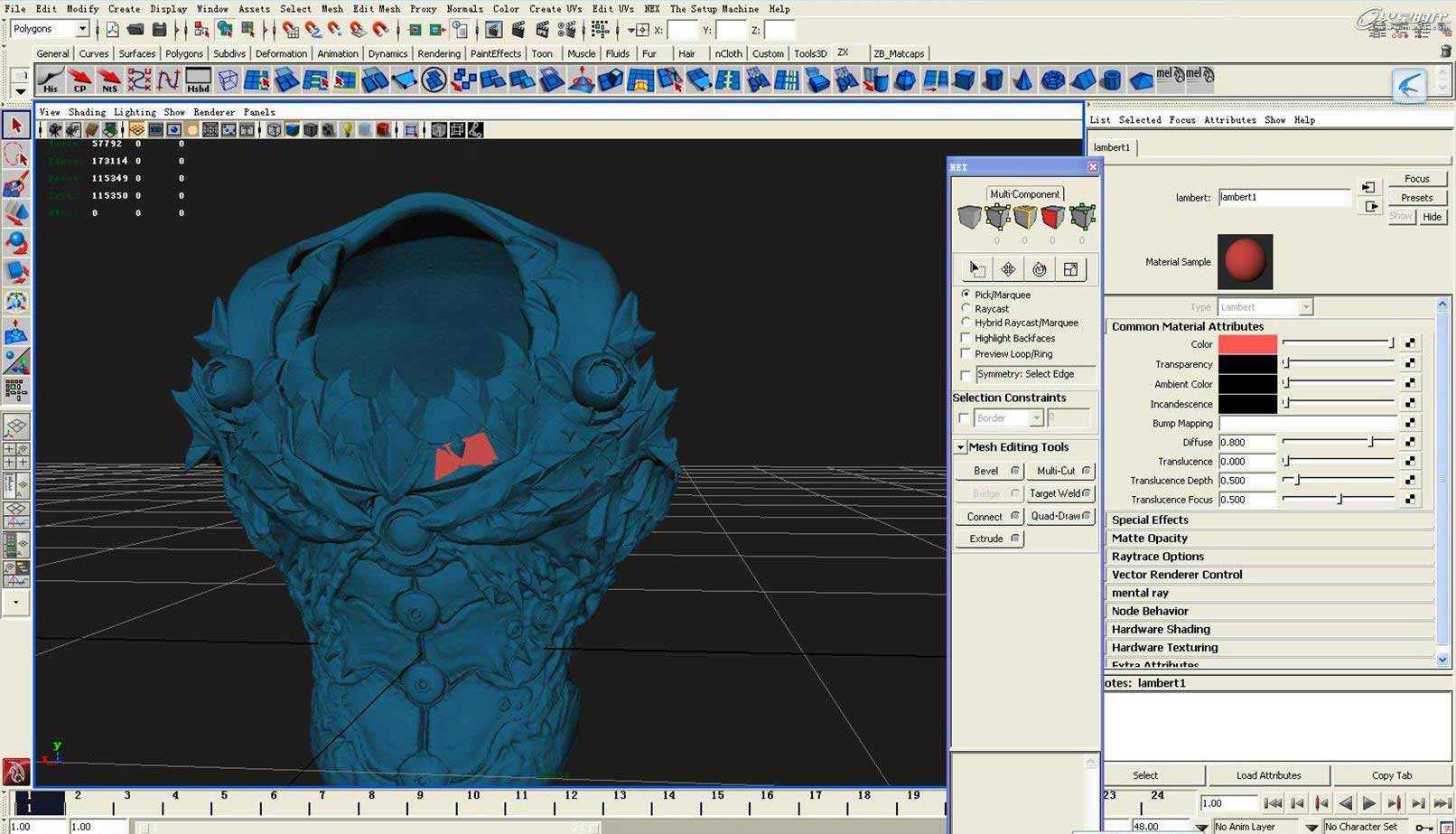Click the CP shelf icon
Image resolution: width=1456 pixels, height=834 pixels.
[x=80, y=80]
